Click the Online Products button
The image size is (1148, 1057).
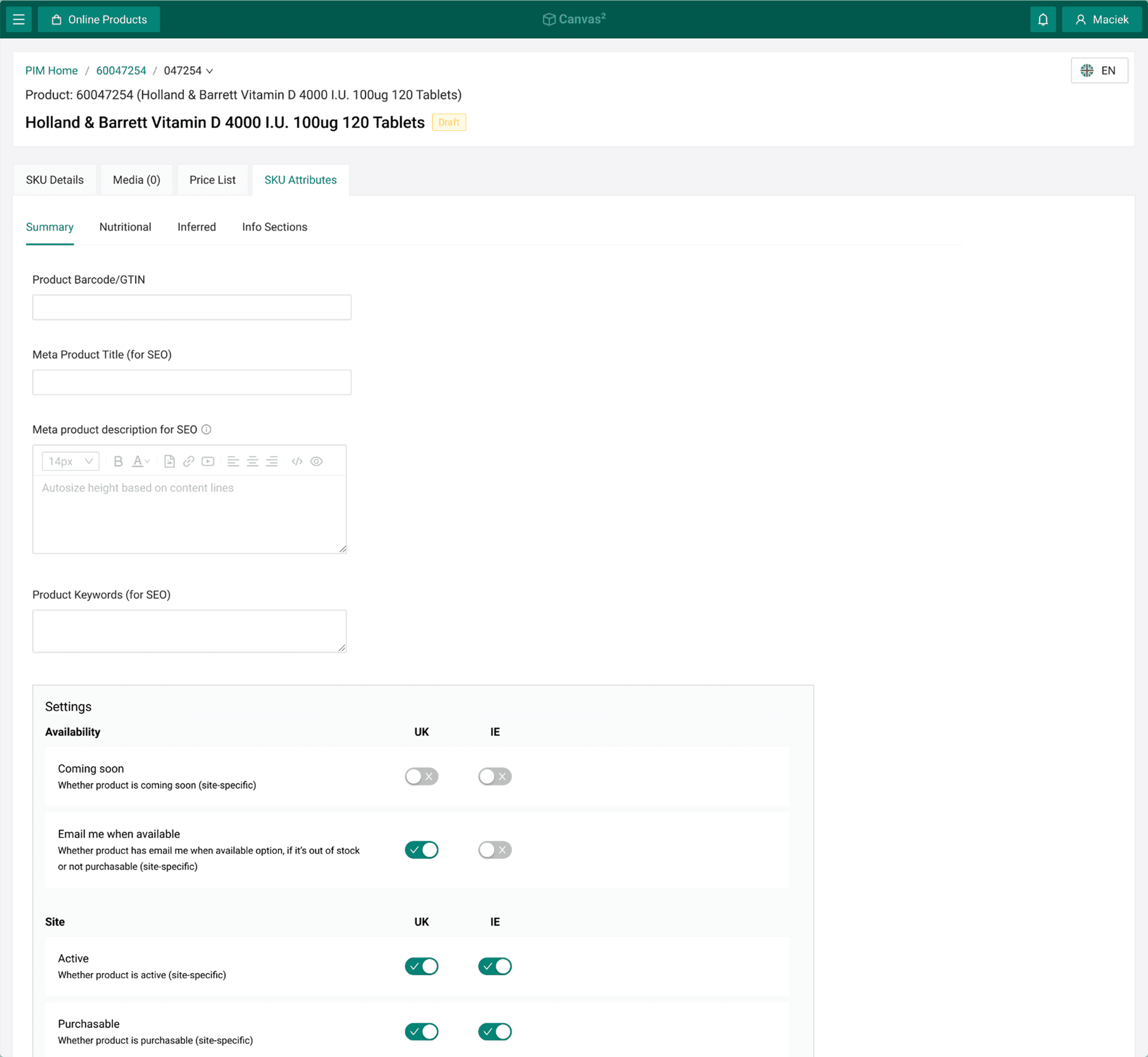point(99,19)
